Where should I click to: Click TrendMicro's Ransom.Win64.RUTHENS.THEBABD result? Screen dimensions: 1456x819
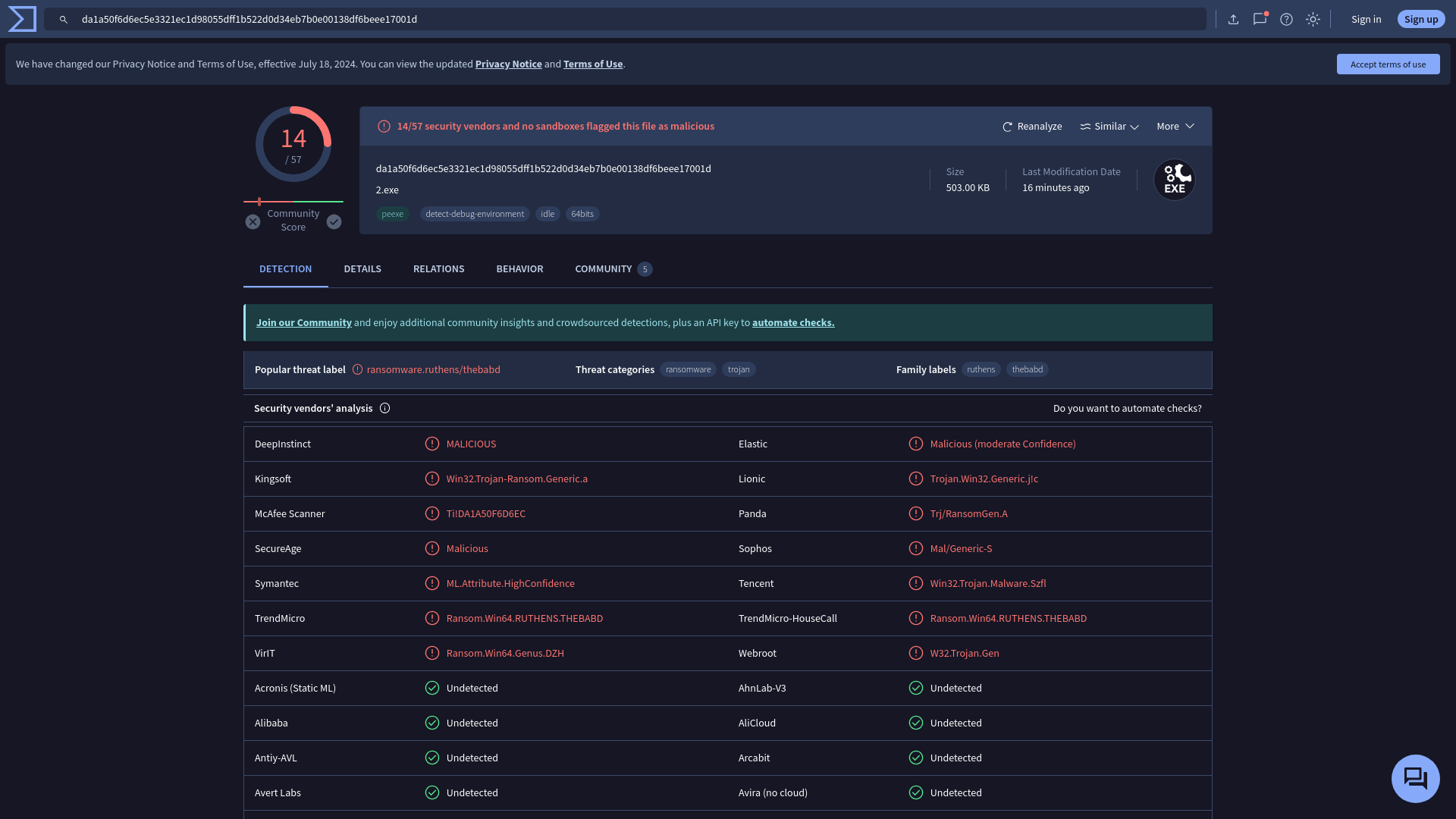click(x=525, y=619)
